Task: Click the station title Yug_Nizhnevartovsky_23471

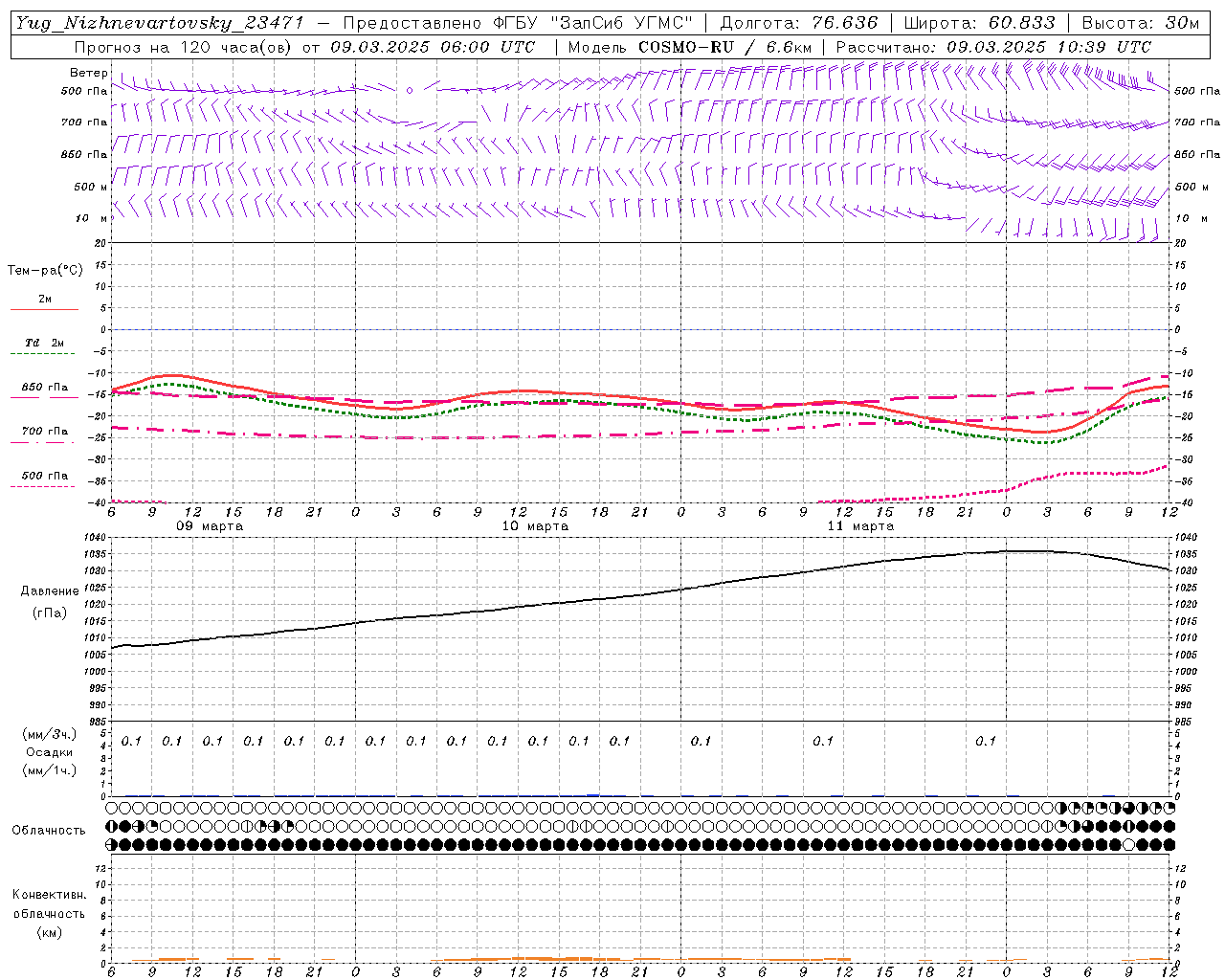Action: click(x=159, y=23)
